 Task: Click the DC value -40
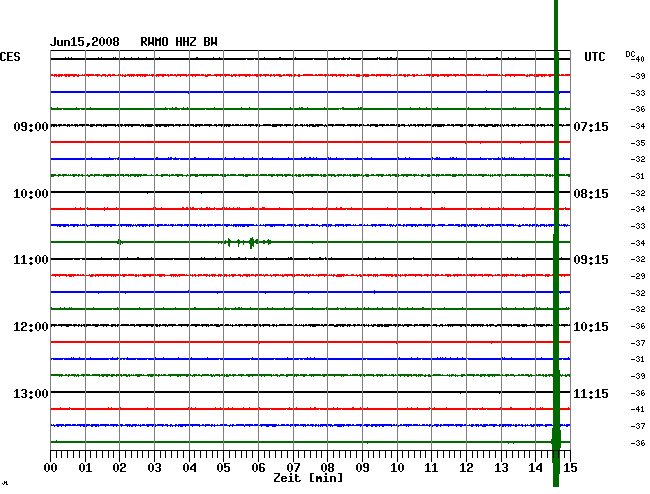click(x=640, y=59)
